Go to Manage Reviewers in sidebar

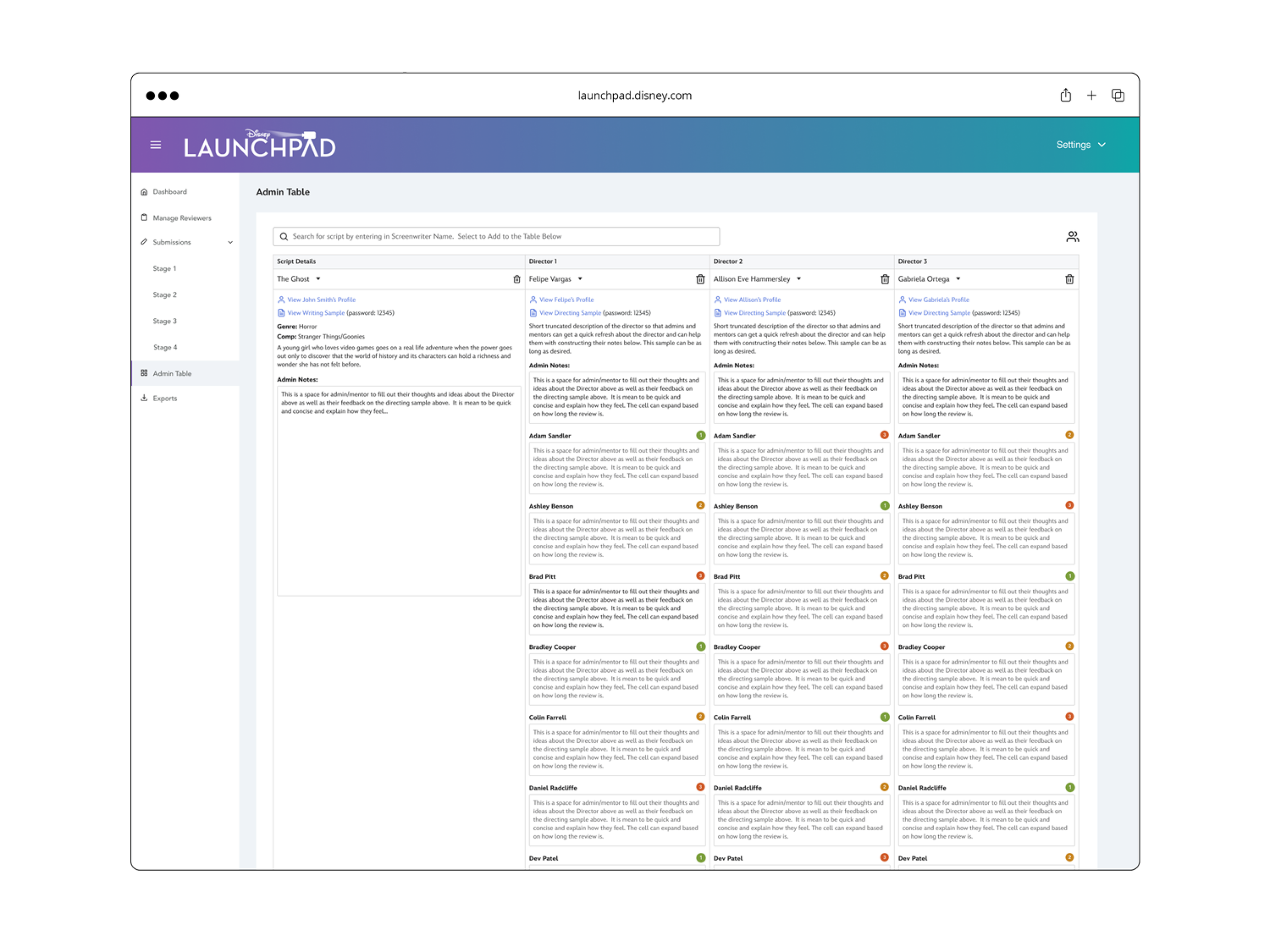181,218
